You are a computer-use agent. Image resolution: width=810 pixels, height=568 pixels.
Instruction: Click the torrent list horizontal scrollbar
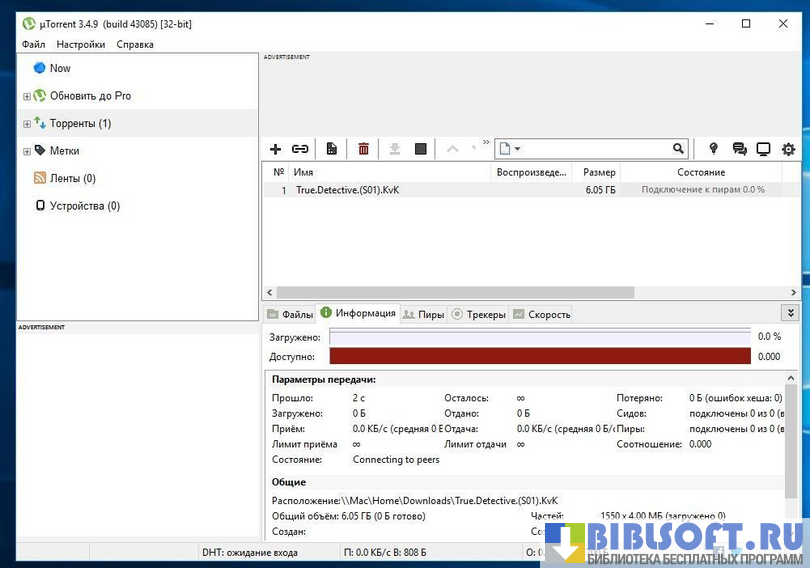click(x=450, y=293)
